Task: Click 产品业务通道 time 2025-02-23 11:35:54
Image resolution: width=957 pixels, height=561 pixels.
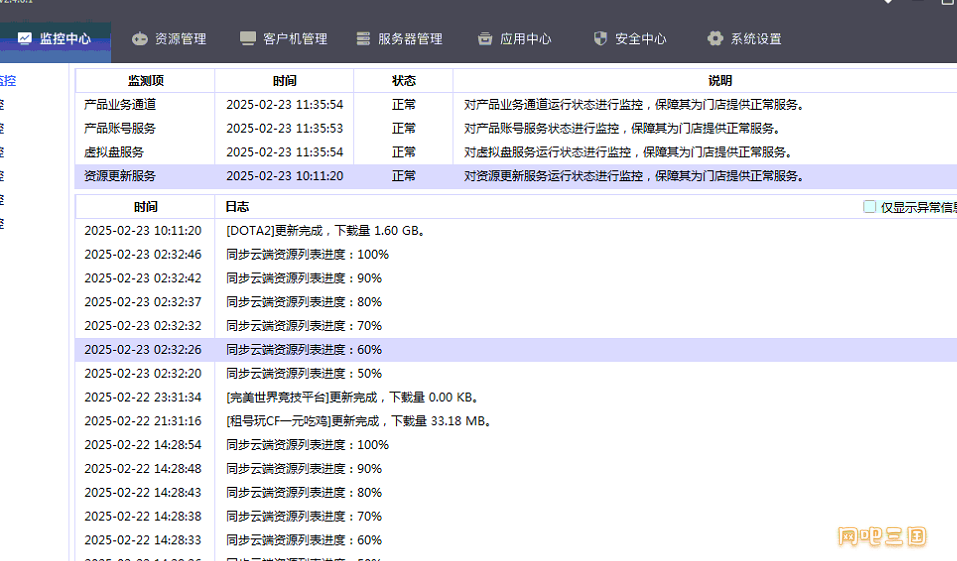Action: click(284, 104)
